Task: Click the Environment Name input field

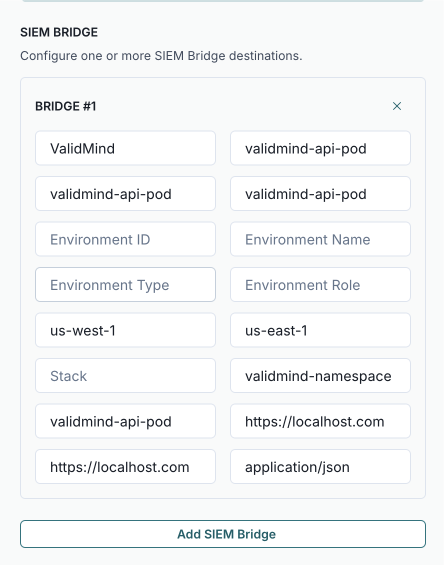Action: coord(320,239)
